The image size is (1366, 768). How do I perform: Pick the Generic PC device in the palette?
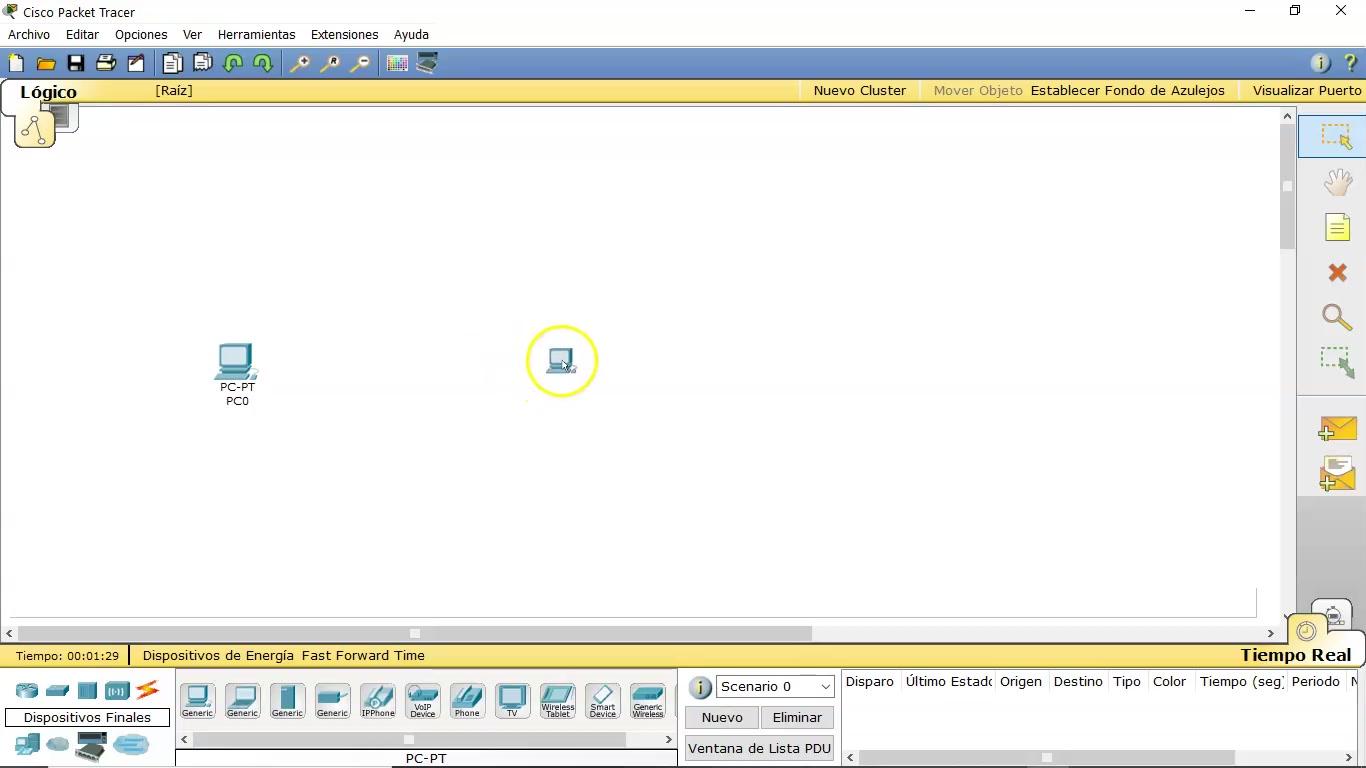pos(197,700)
